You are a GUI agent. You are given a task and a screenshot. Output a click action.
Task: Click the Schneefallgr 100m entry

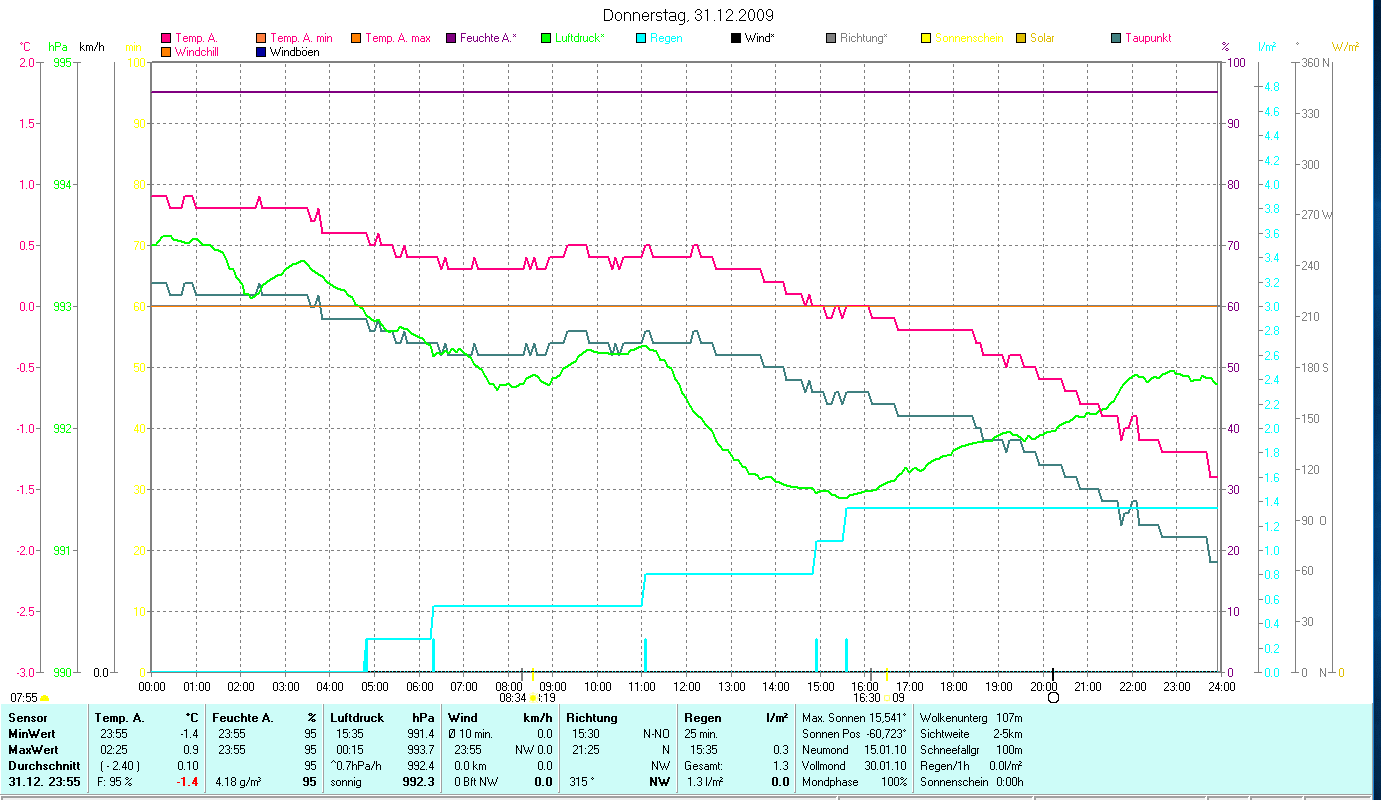pos(970,750)
